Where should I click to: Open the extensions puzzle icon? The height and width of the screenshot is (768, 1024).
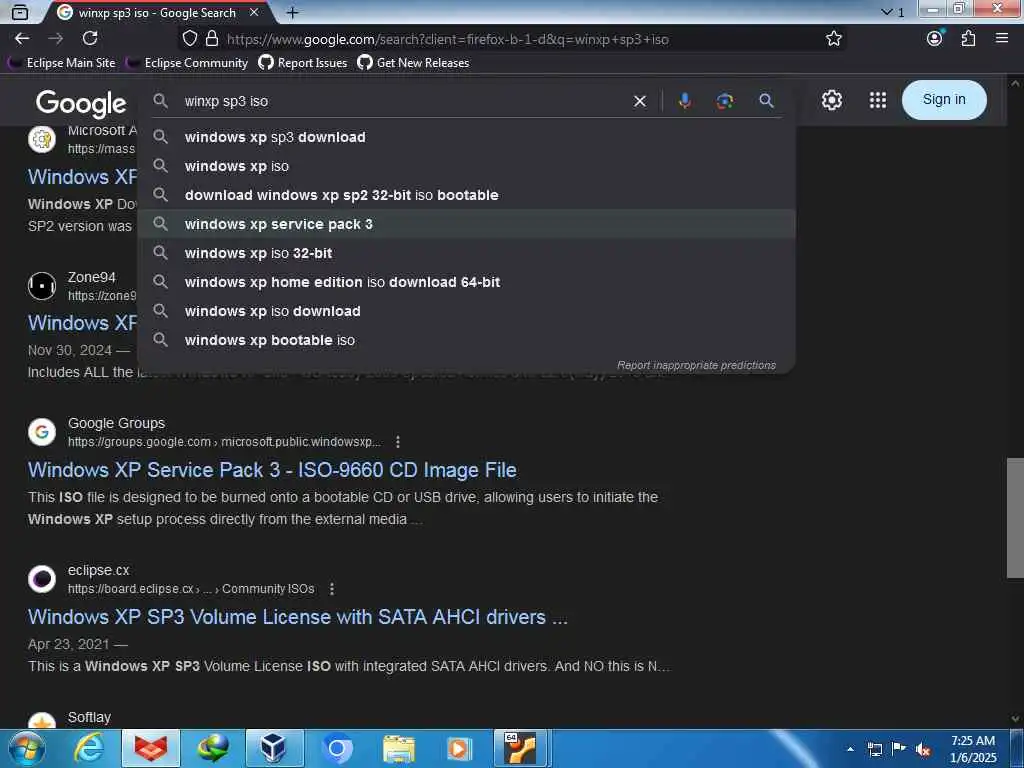[x=968, y=39]
